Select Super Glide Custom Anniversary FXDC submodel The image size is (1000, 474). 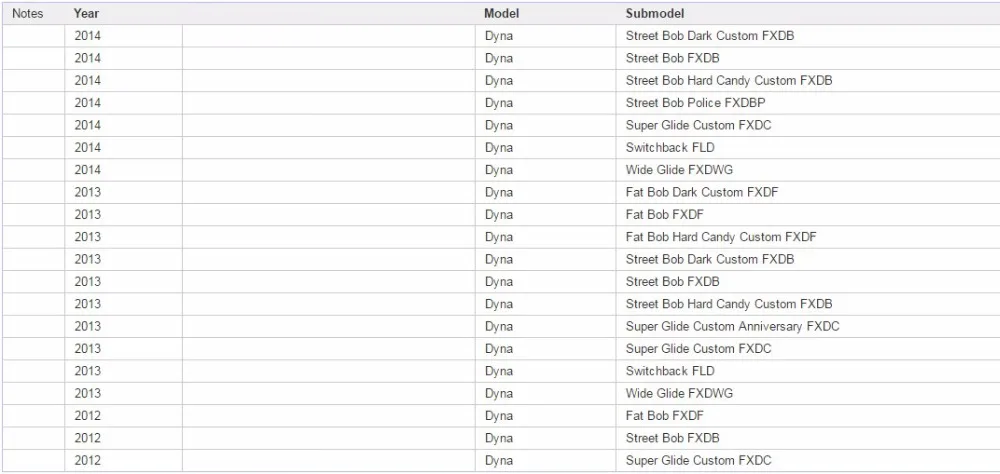tap(733, 326)
